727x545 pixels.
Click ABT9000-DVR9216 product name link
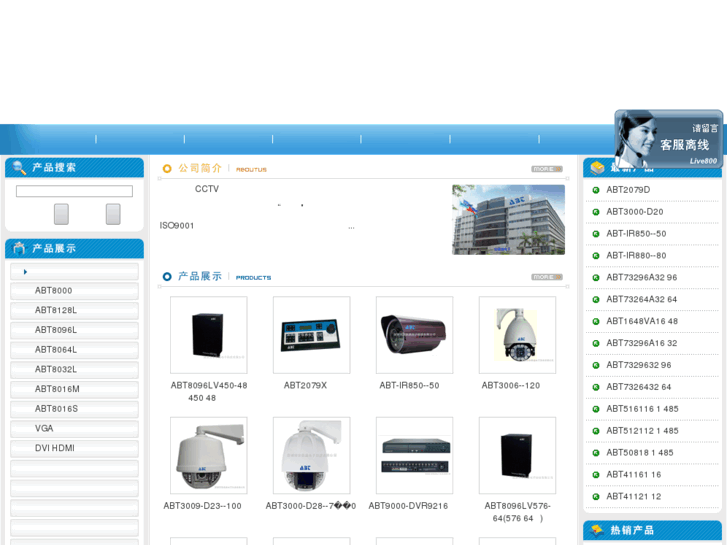pos(408,506)
